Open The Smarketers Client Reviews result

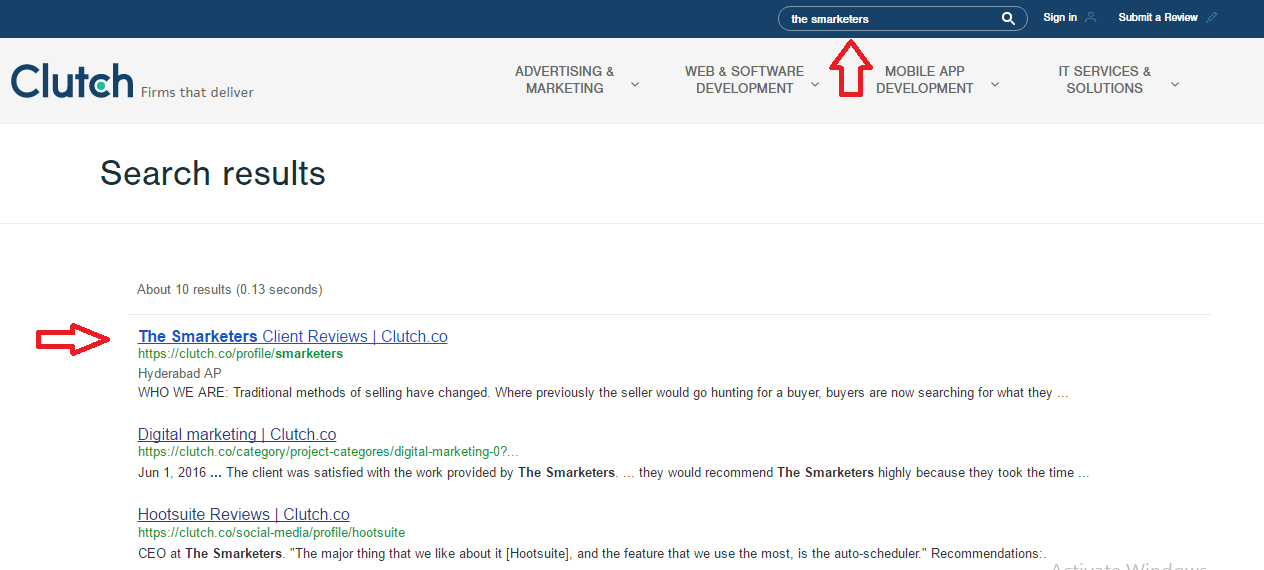tap(293, 337)
